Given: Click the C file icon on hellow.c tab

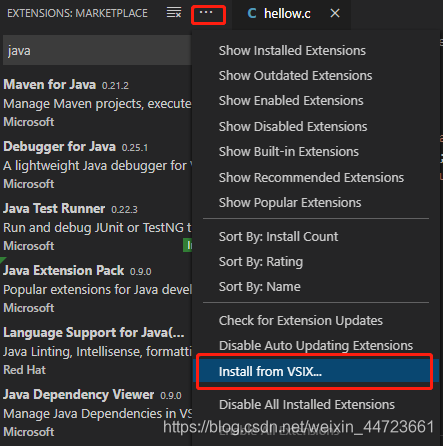Looking at the screenshot, I should click(252, 14).
